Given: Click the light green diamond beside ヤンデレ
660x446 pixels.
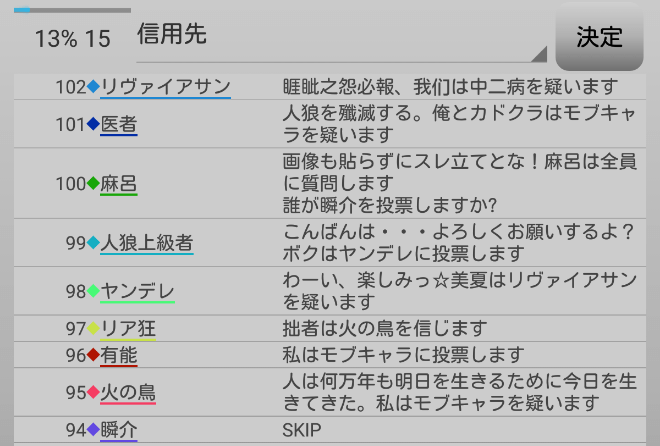Looking at the screenshot, I should click(94, 291).
